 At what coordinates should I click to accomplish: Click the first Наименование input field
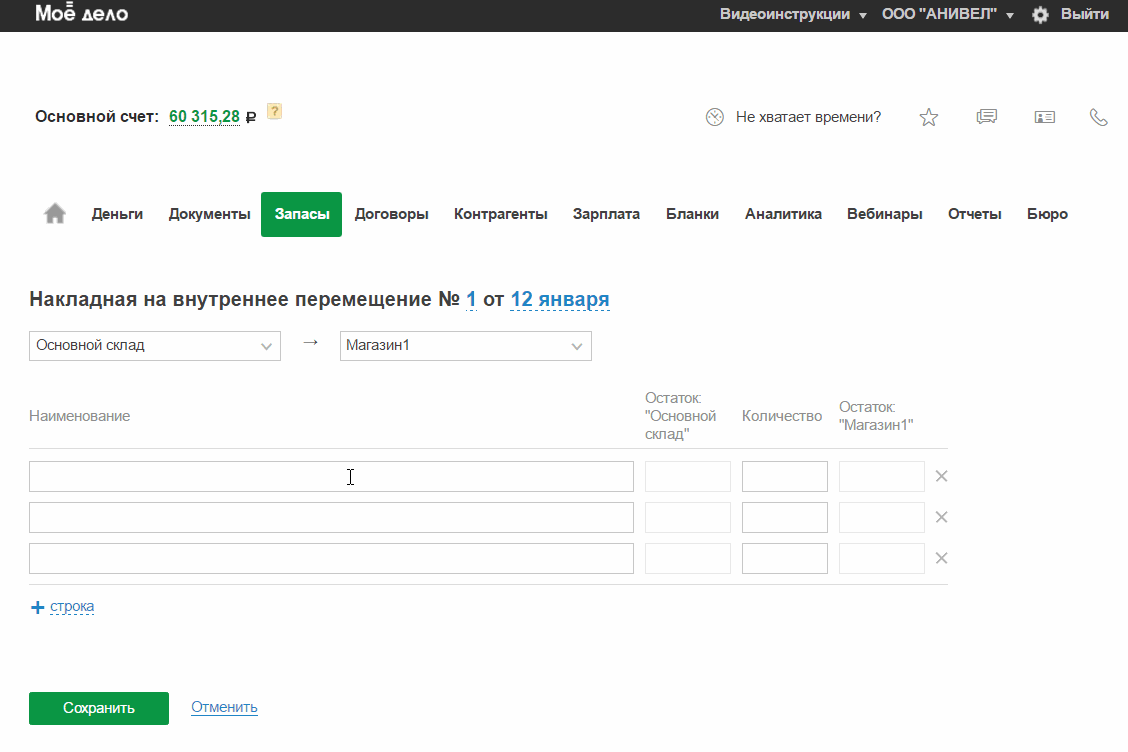coord(331,477)
